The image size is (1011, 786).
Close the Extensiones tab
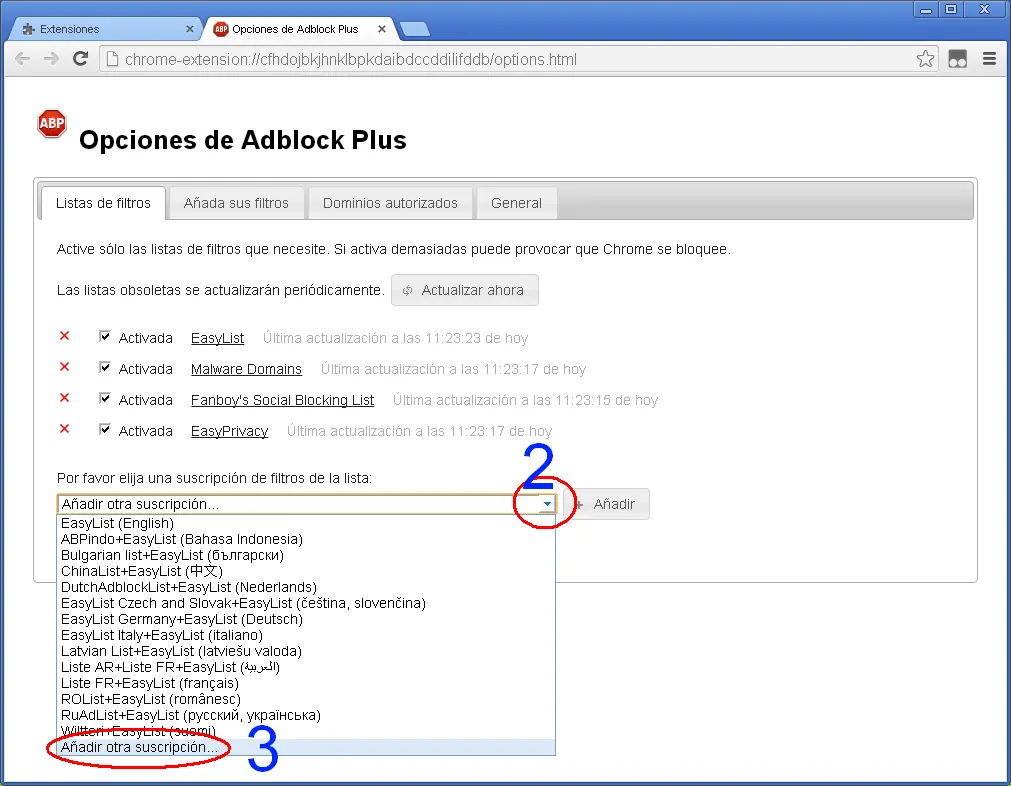pyautogui.click(x=190, y=29)
